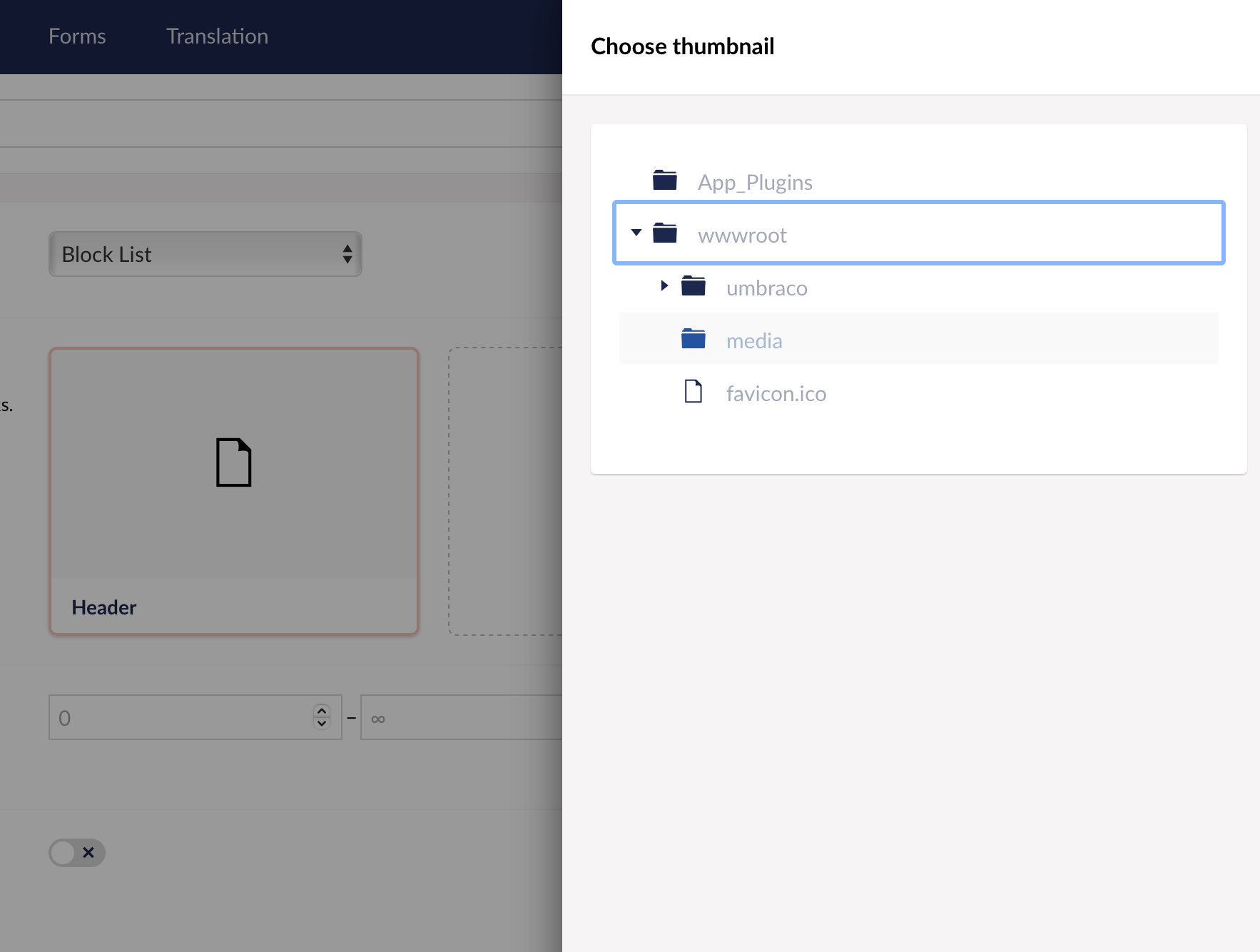
Task: Click the favicon.ico file icon
Action: (x=693, y=392)
